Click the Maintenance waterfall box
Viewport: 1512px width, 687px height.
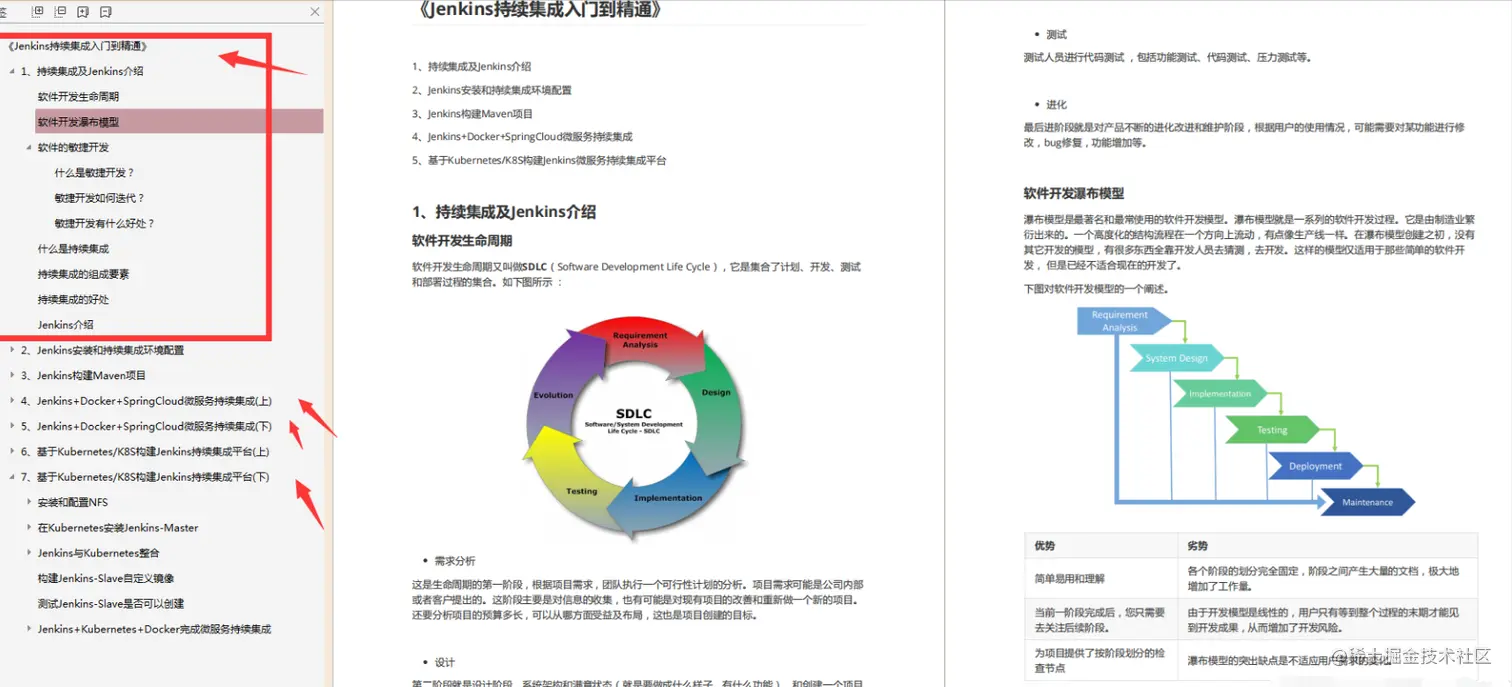click(1367, 502)
